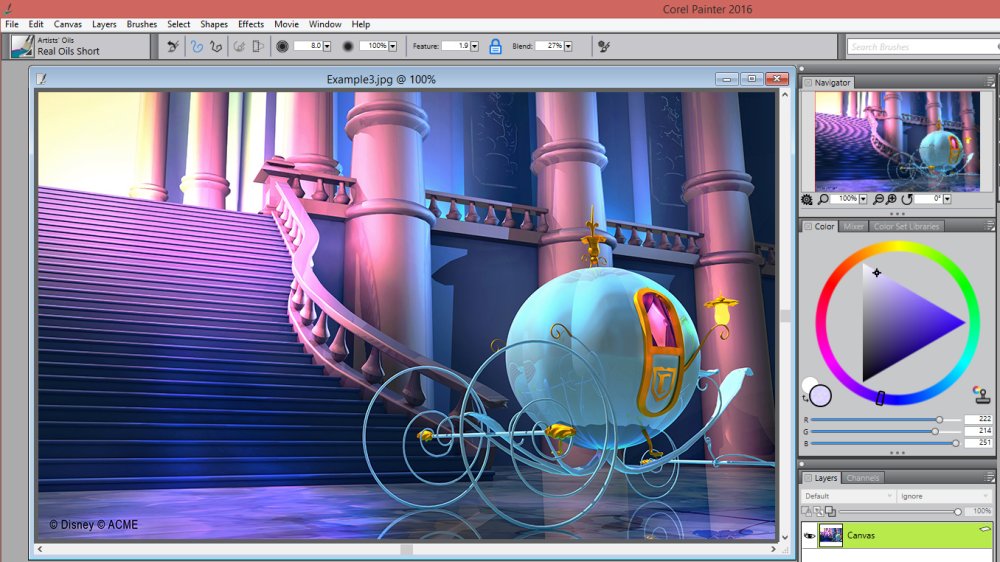This screenshot has height=562, width=1000.
Task: Select the additional white color swatch
Action: pyautogui.click(x=808, y=384)
